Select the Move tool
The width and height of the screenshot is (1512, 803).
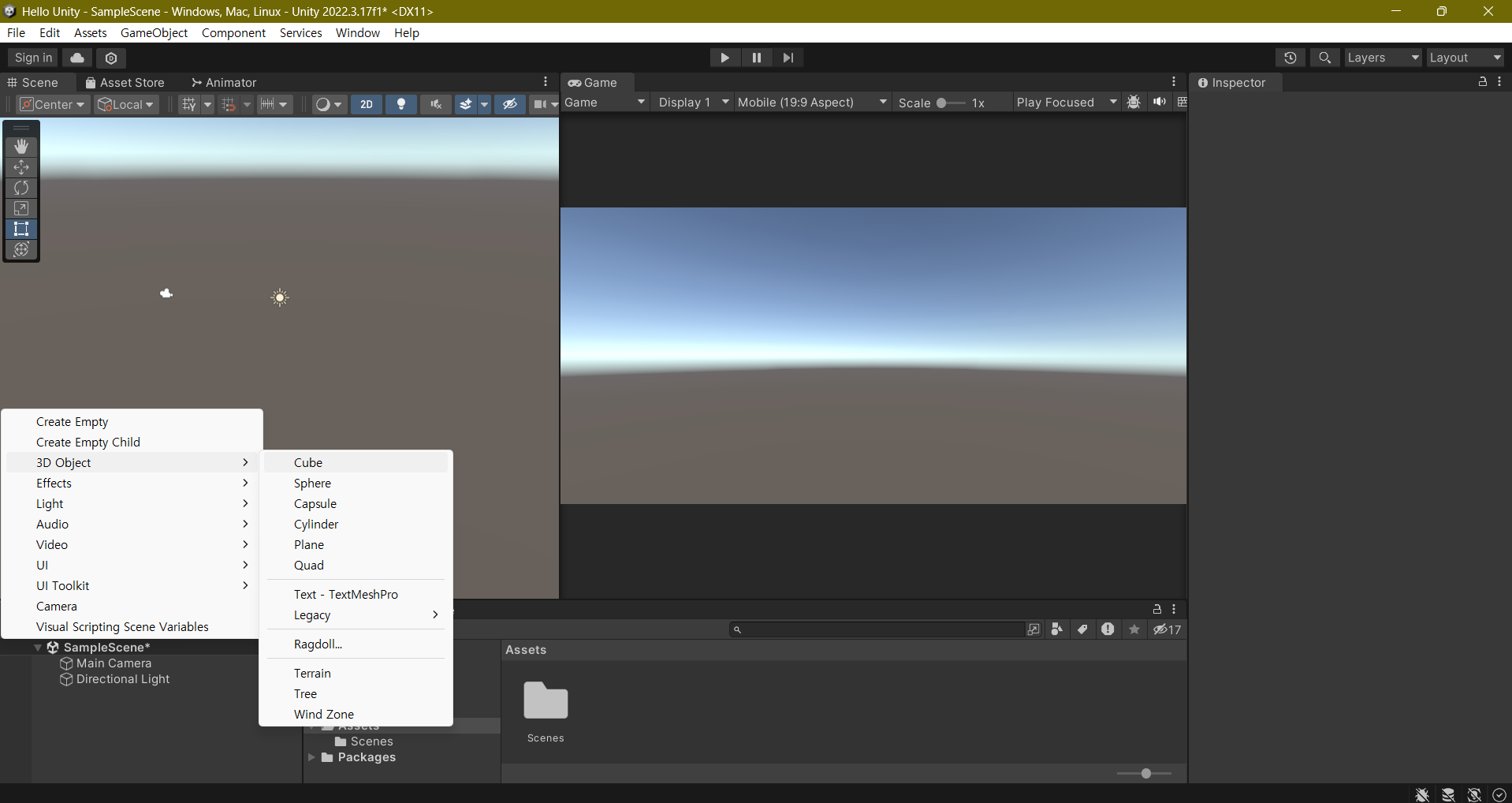(x=21, y=167)
